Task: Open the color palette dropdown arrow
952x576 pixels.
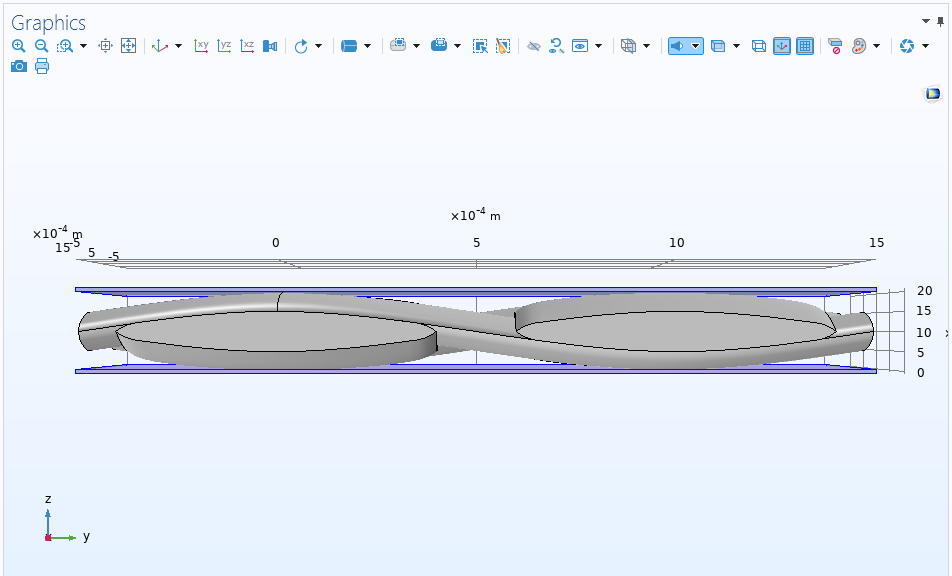Action: [877, 46]
